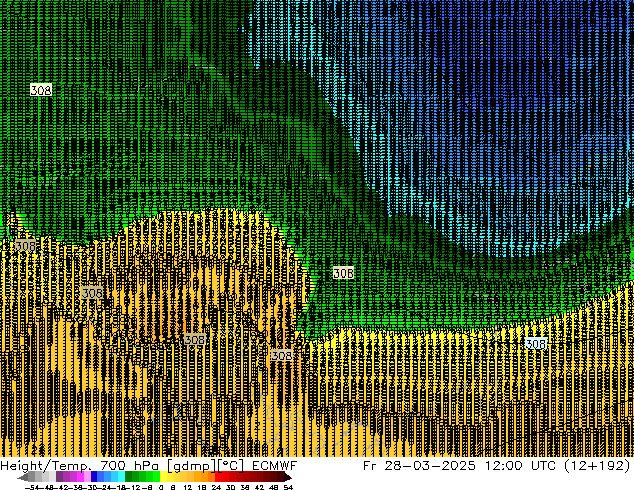Image resolution: width=634 pixels, height=490 pixels.
Task: Pick the cyan swatch in the legend
Action: pyautogui.click(x=122, y=476)
